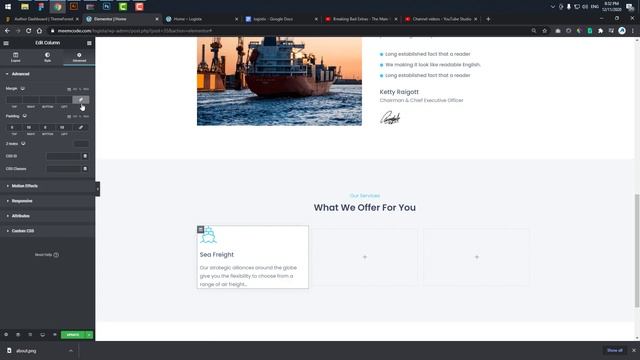Toggle linked values for Margin
The height and width of the screenshot is (360, 640).
coord(81,100)
